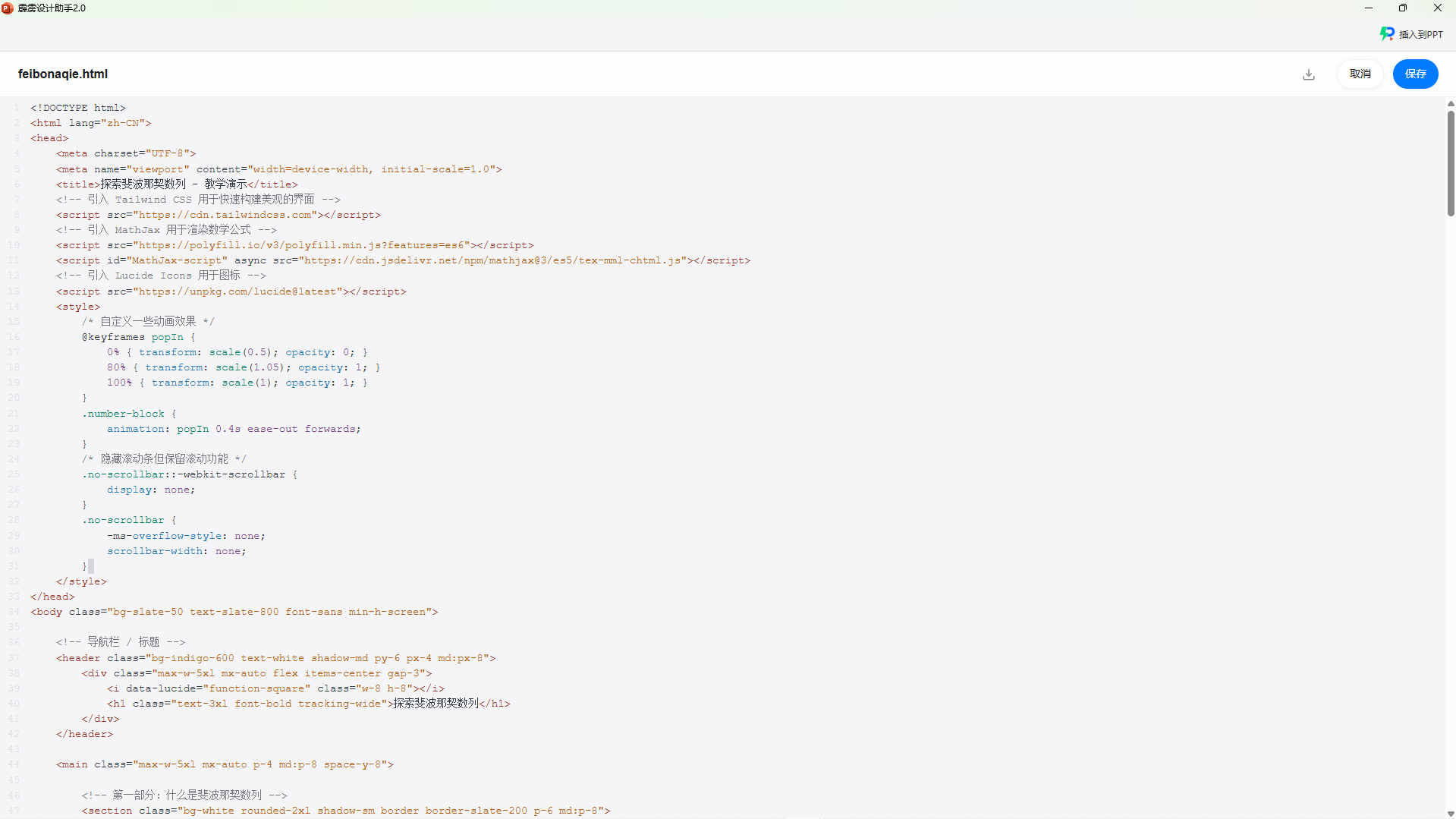
Task: Click the tailwindcss script src URL
Action: pos(225,215)
